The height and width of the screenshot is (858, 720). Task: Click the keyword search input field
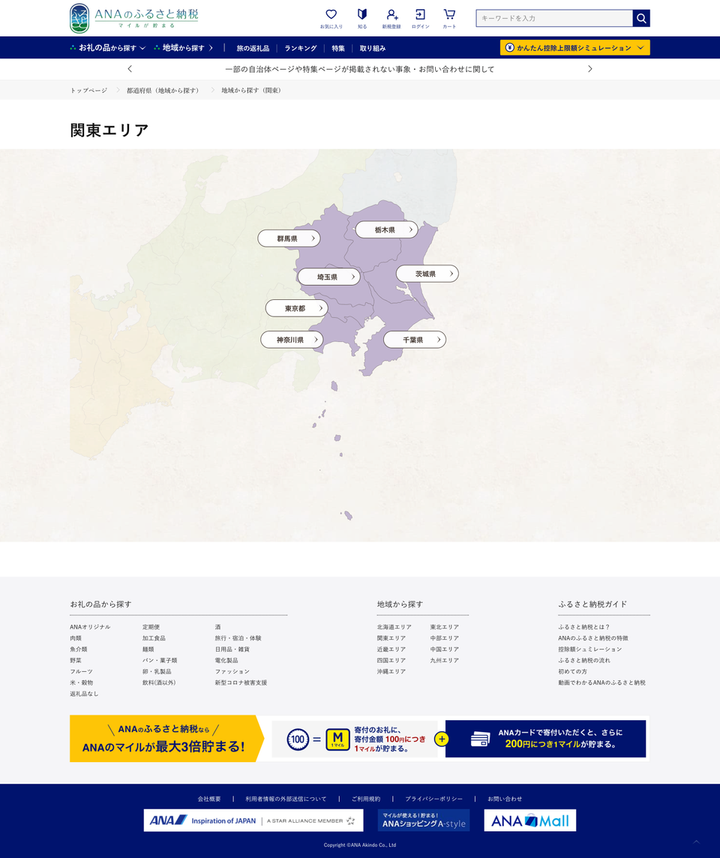tap(554, 18)
